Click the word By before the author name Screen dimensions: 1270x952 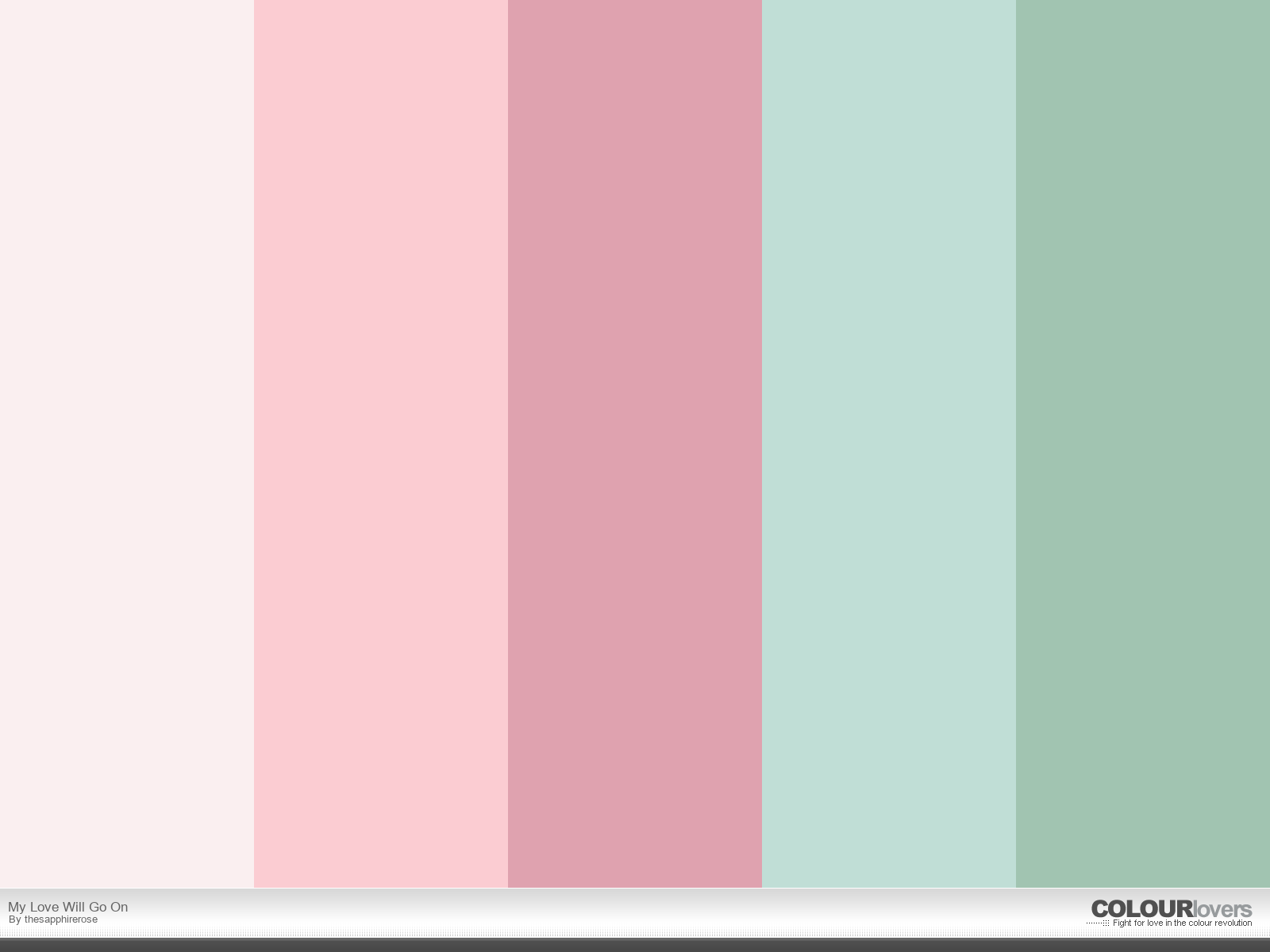pyautogui.click(x=14, y=919)
